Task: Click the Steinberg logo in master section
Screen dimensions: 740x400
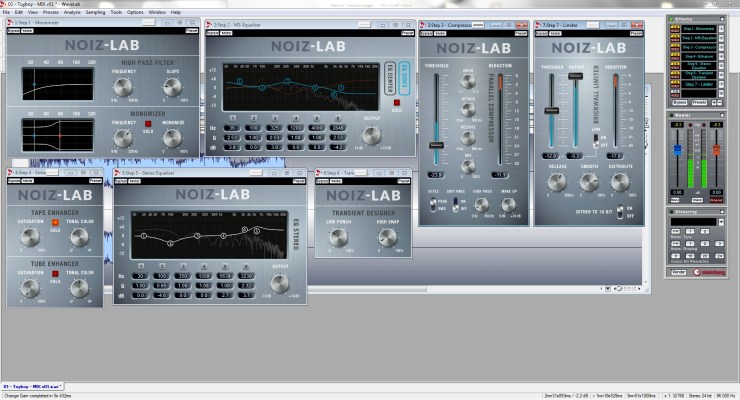Action: click(709, 272)
